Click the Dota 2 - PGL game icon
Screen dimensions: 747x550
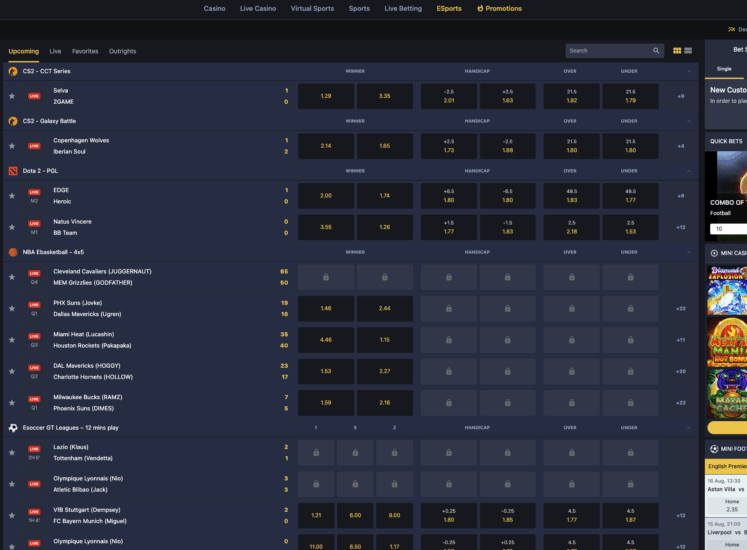(x=13, y=171)
